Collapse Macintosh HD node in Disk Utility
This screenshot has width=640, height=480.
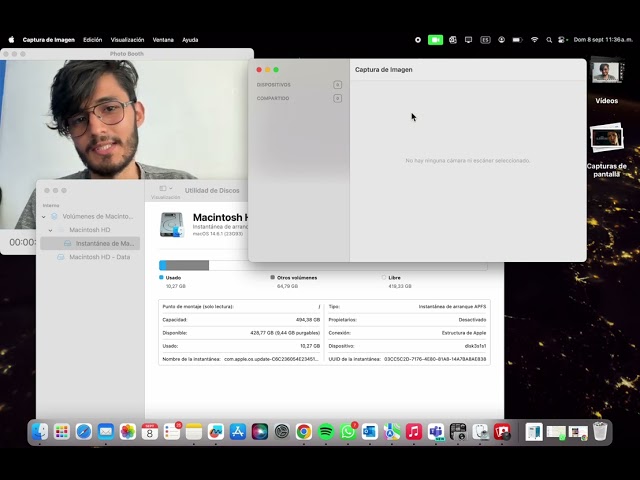coord(51,230)
